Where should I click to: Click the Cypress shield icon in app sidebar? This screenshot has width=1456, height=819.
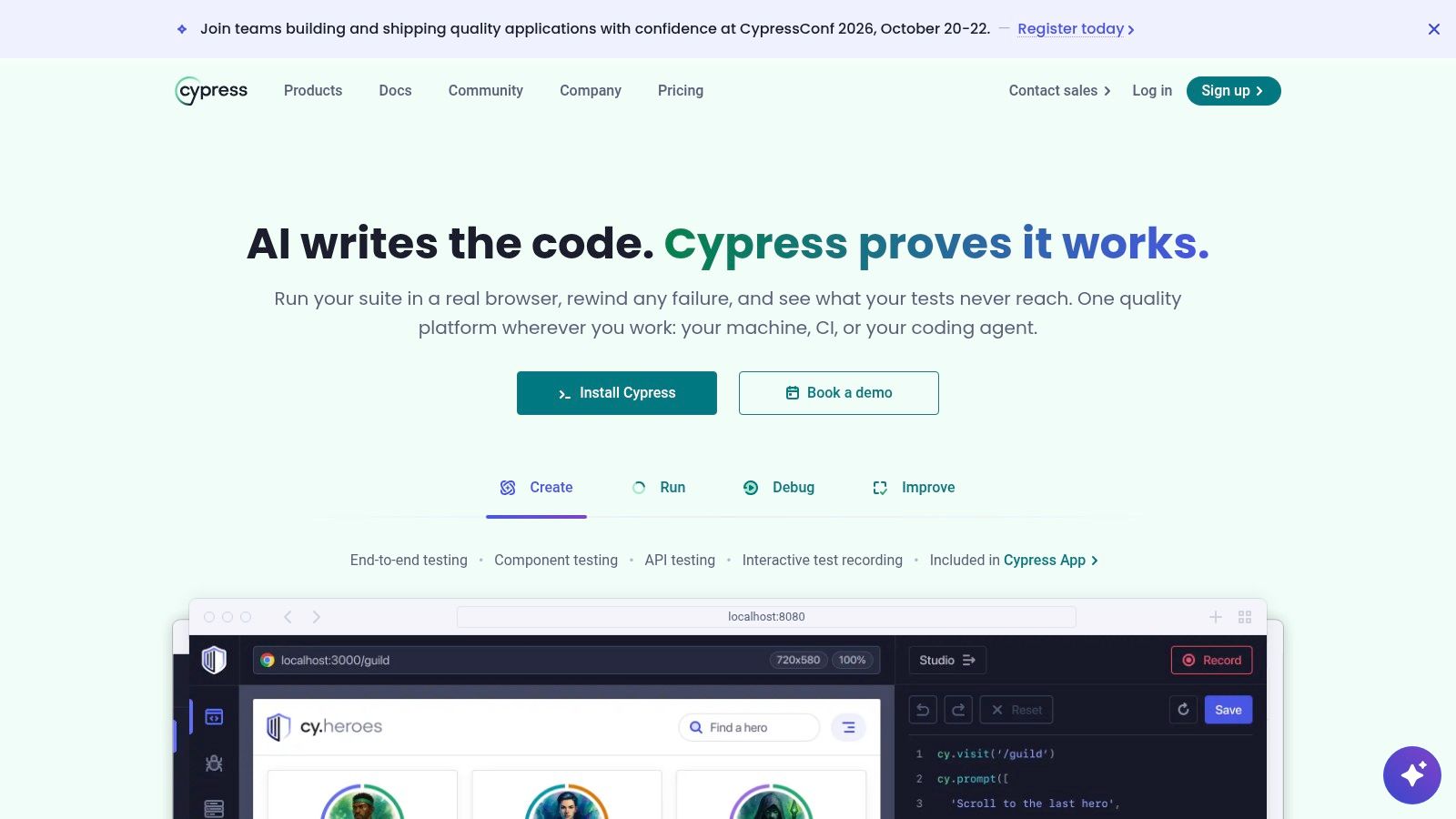[x=214, y=660]
